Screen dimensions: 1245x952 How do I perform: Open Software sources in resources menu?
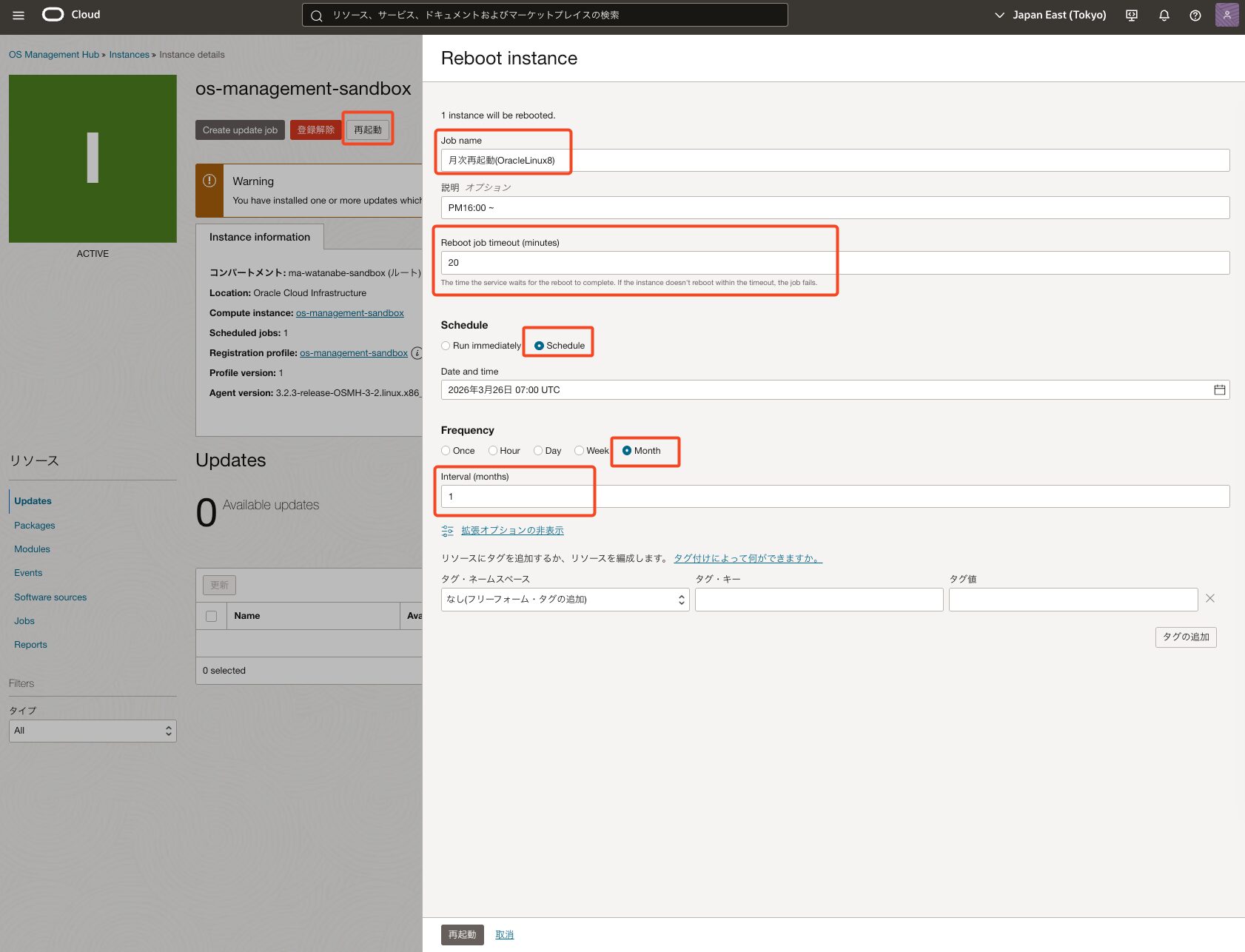pyautogui.click(x=50, y=597)
